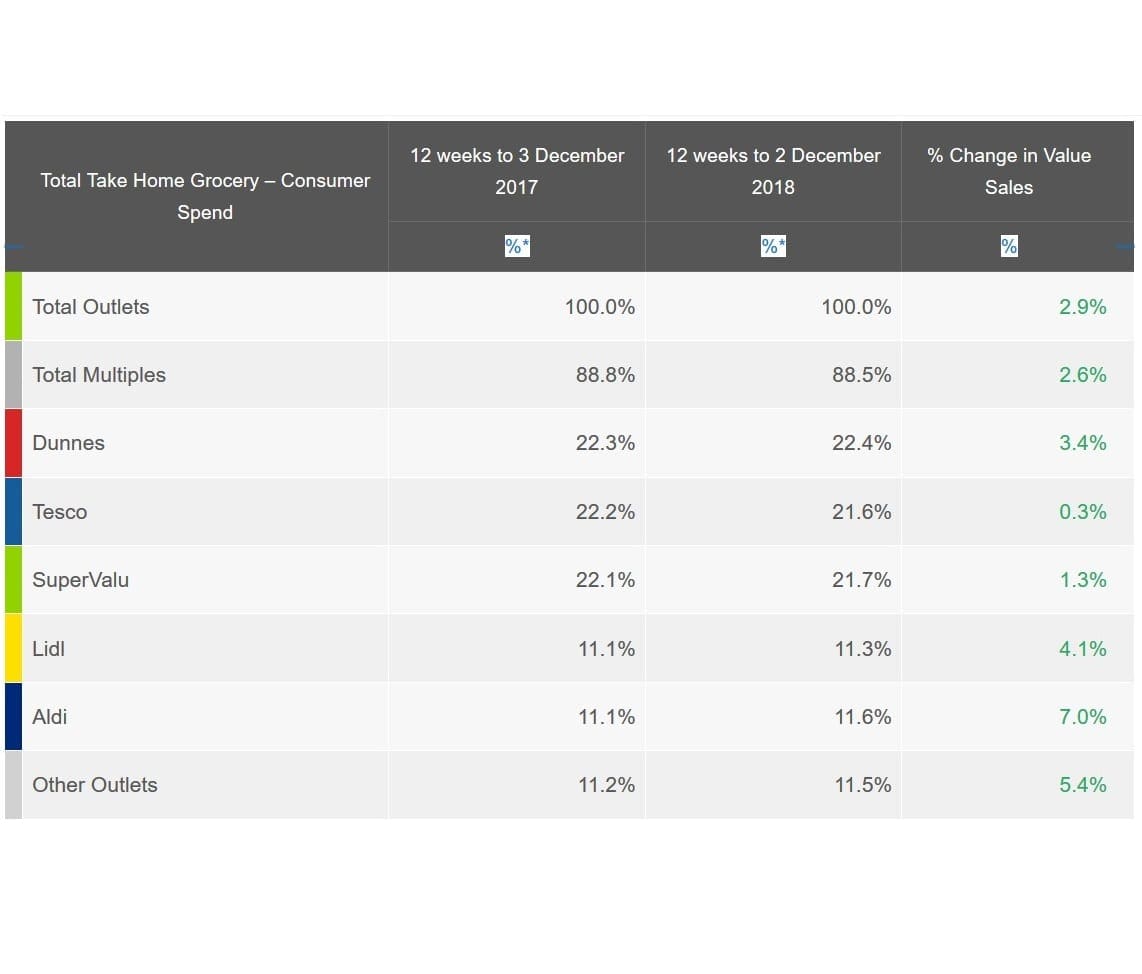Click the gray swatch beside Total Multiples
The image size is (1142, 974).
13,375
